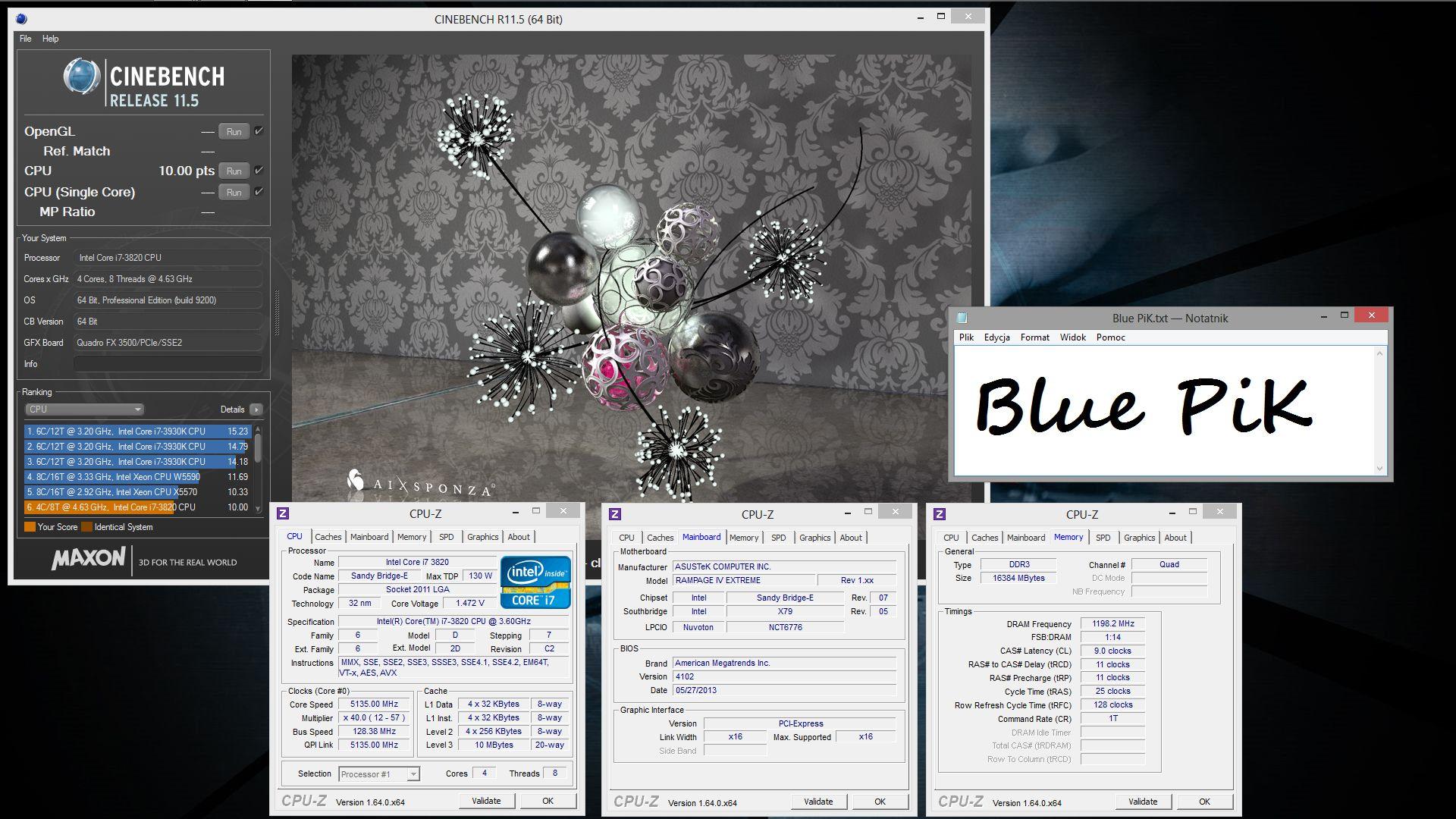Click the Cinebench app icon in title bar
The image size is (1456, 819).
pyautogui.click(x=21, y=19)
